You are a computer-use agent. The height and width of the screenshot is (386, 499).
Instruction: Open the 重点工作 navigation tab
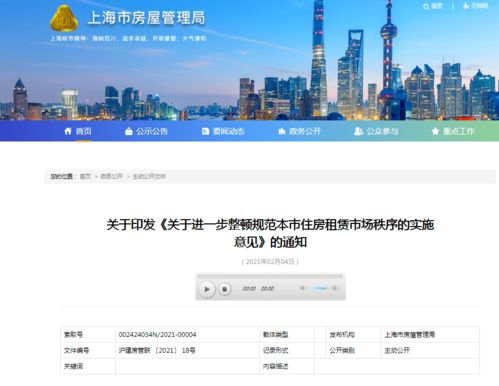coord(458,131)
